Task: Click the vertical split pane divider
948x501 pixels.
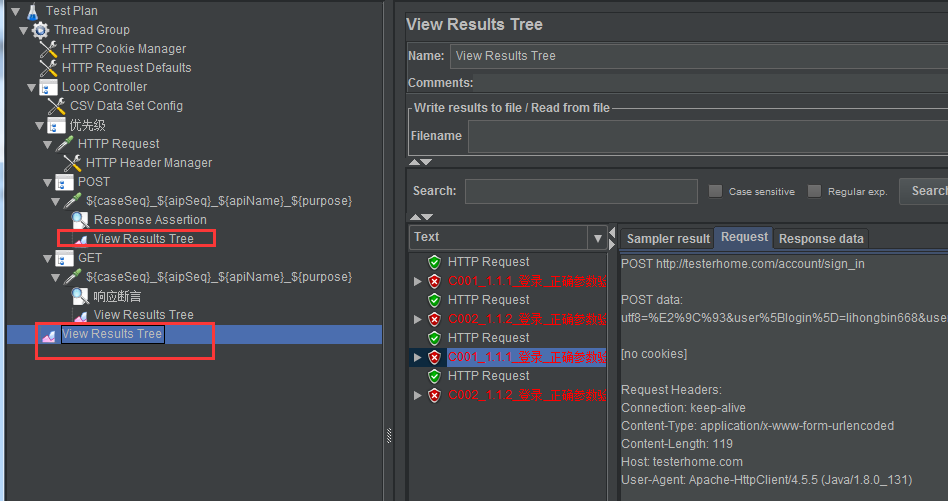Action: (389, 430)
